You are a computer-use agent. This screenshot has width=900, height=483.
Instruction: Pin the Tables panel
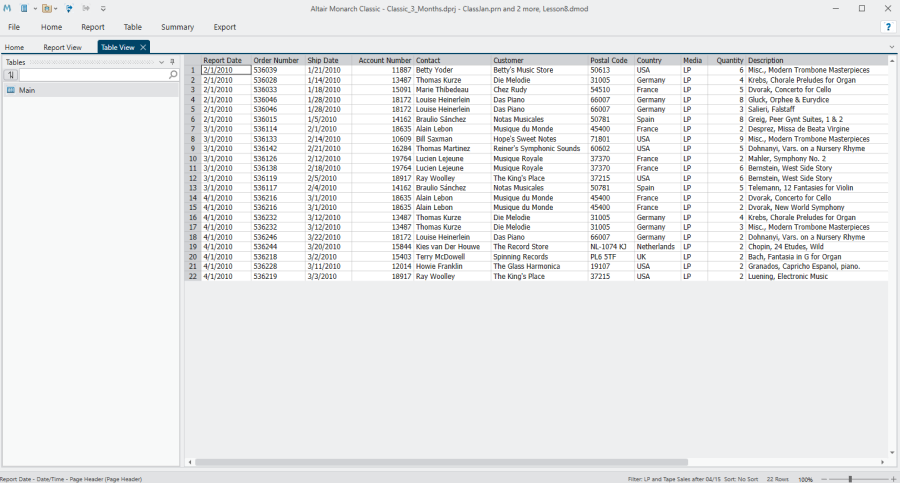[172, 62]
